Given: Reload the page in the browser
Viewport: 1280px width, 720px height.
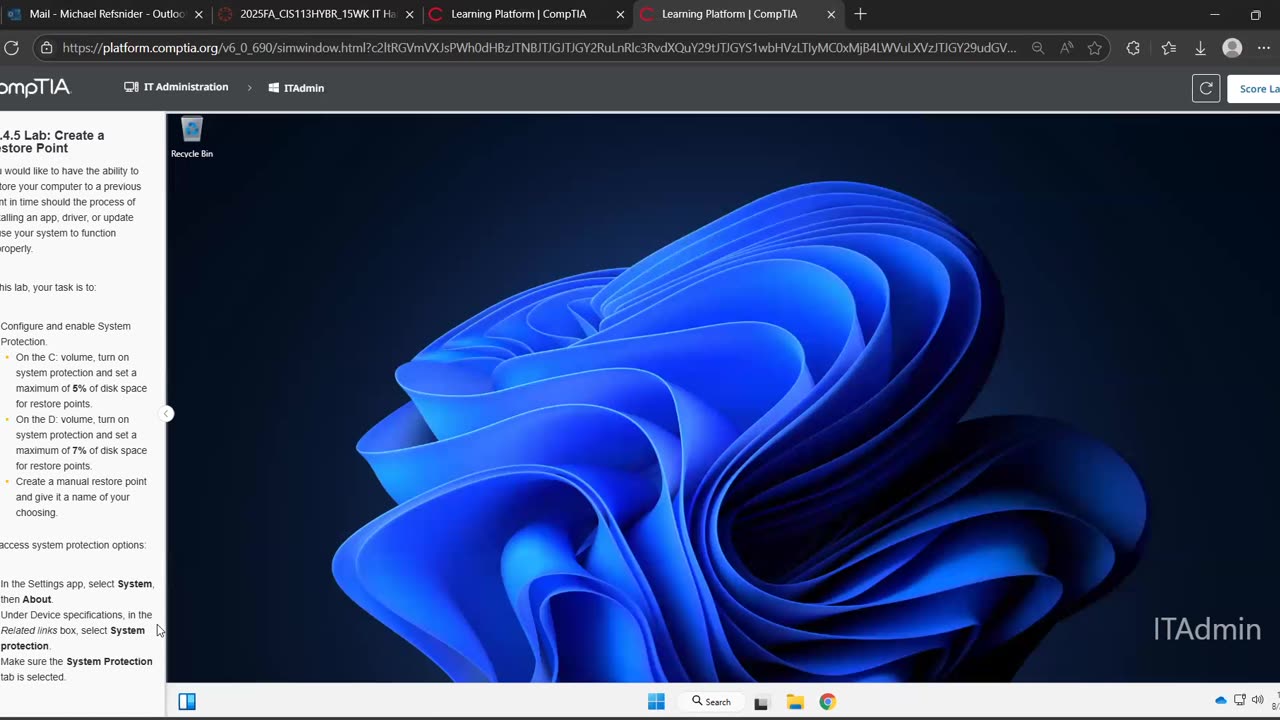Looking at the screenshot, I should click(12, 48).
